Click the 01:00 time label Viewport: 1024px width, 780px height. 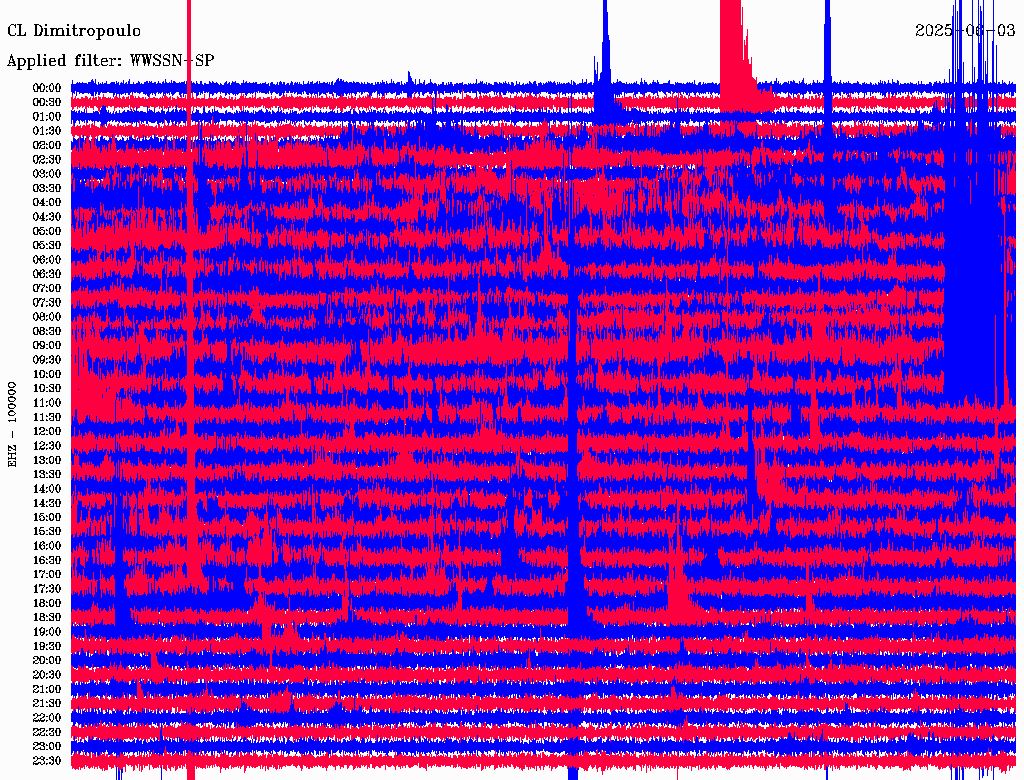47,117
